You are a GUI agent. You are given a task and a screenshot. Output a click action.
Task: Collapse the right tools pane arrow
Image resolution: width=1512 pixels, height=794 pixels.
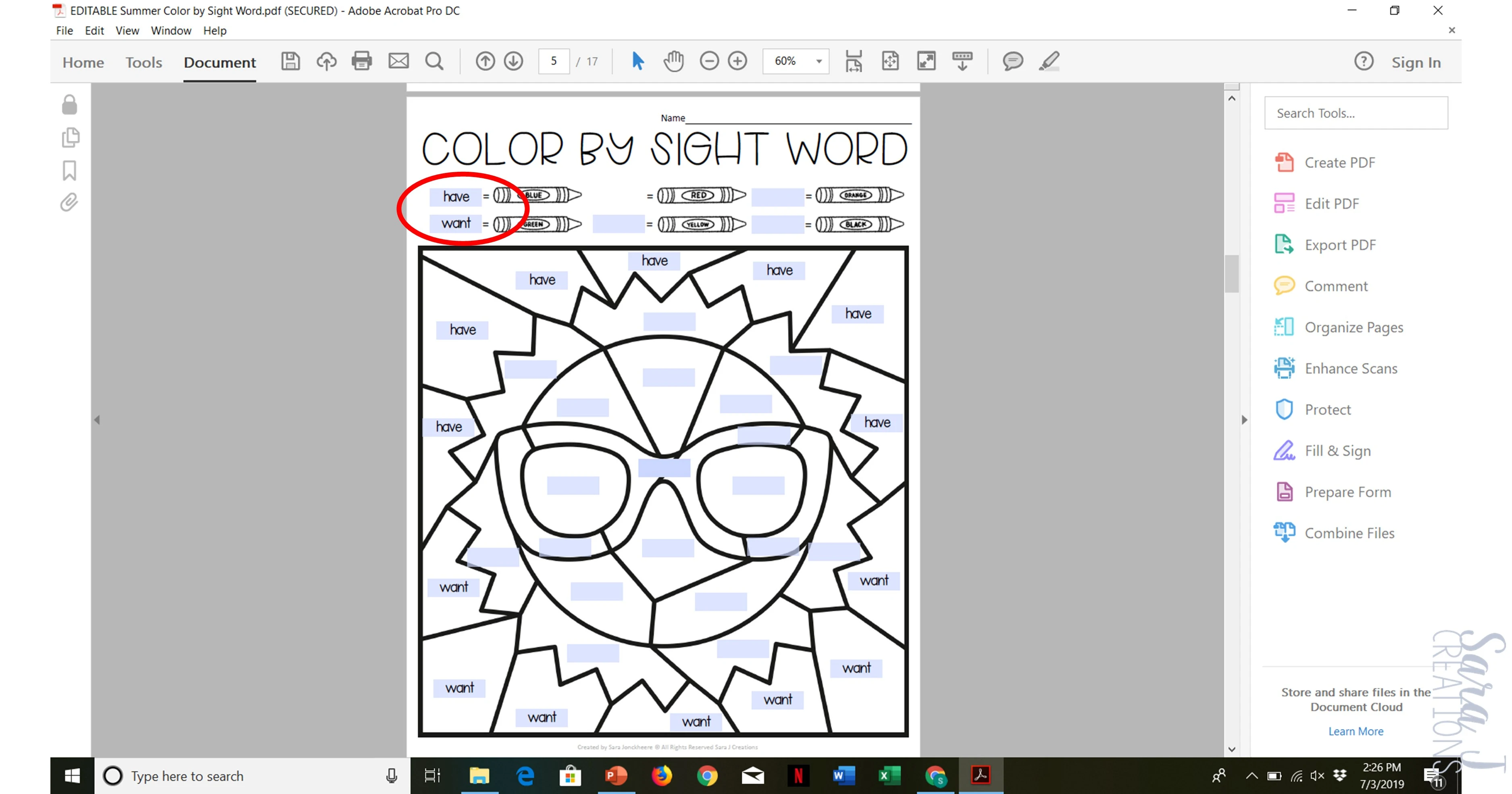1244,420
